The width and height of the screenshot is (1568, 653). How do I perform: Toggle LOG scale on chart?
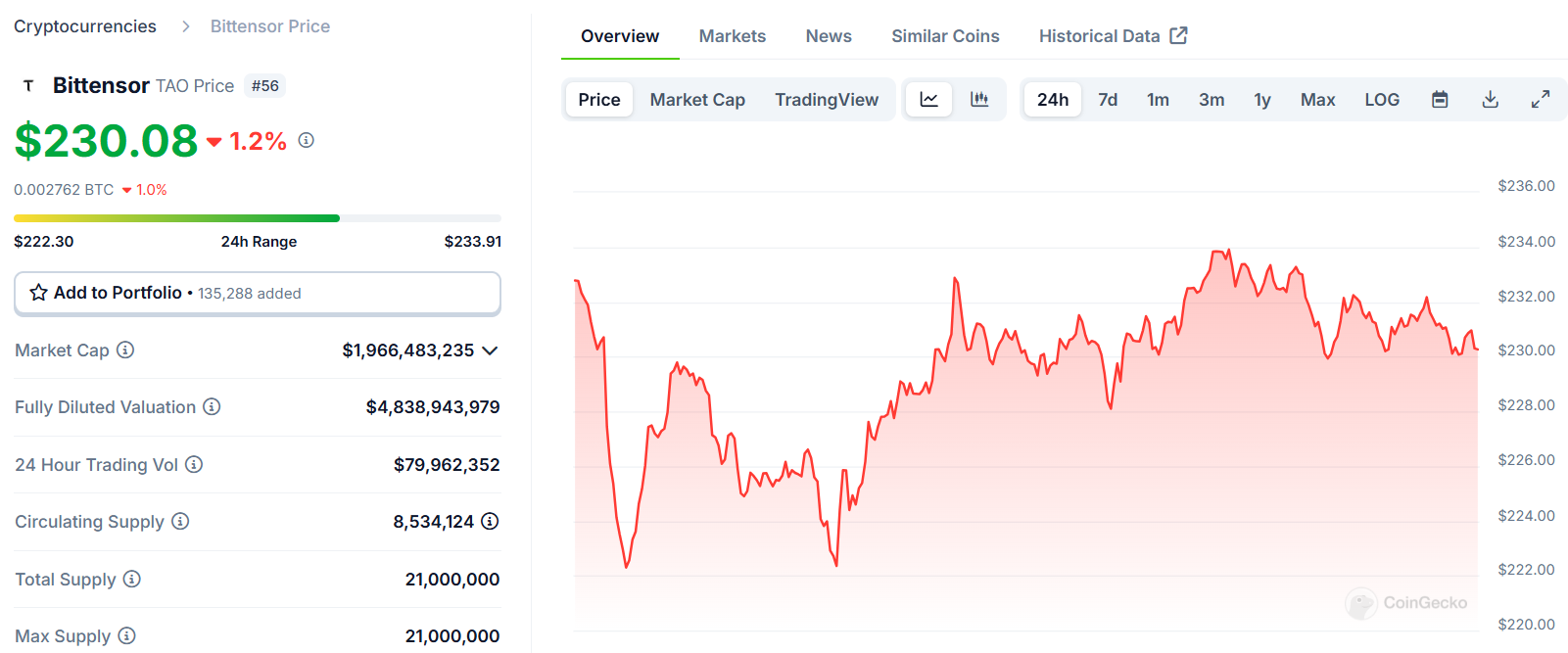1382,99
